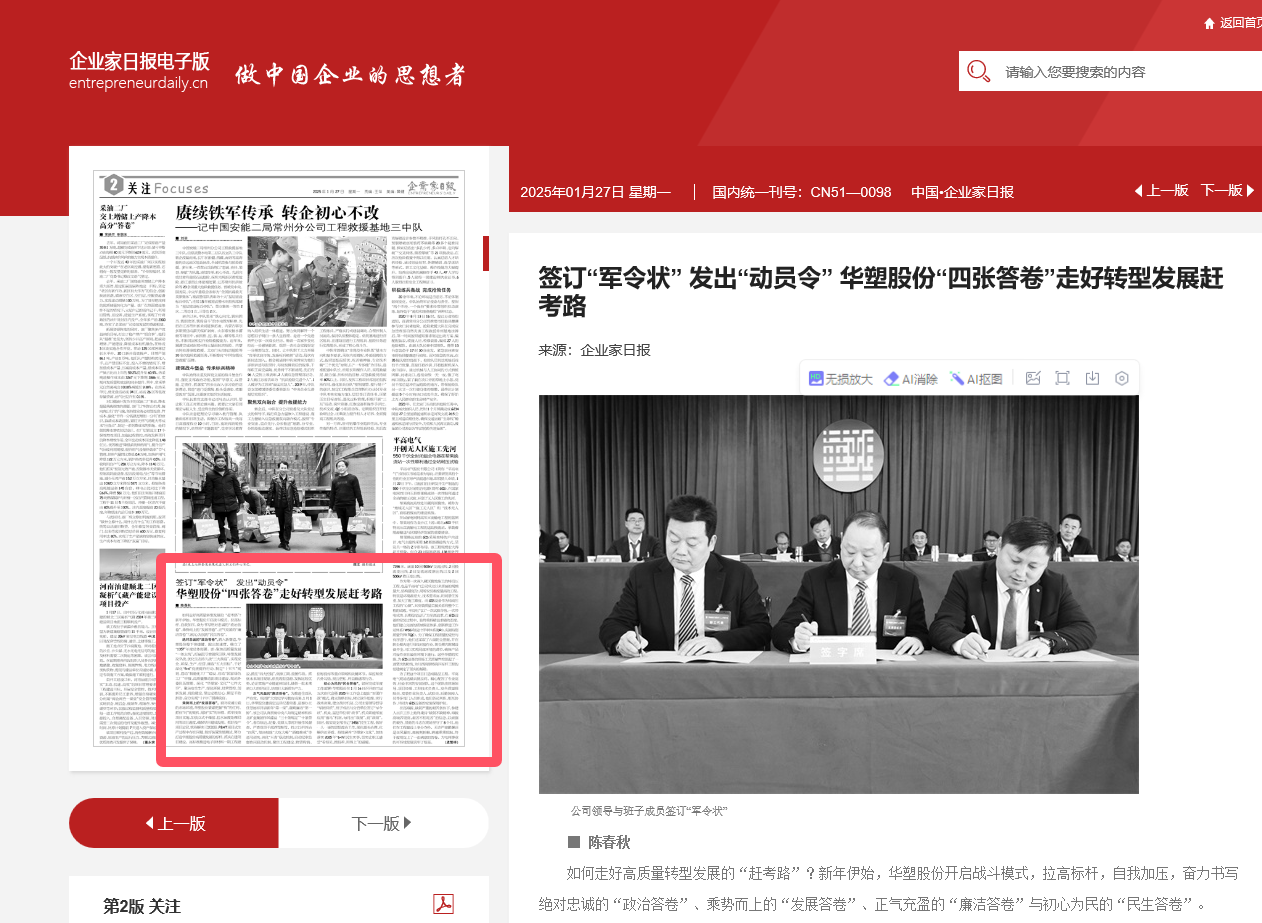
Task: Open the hexagon settings icon in photo toolbar
Action: tap(1122, 378)
